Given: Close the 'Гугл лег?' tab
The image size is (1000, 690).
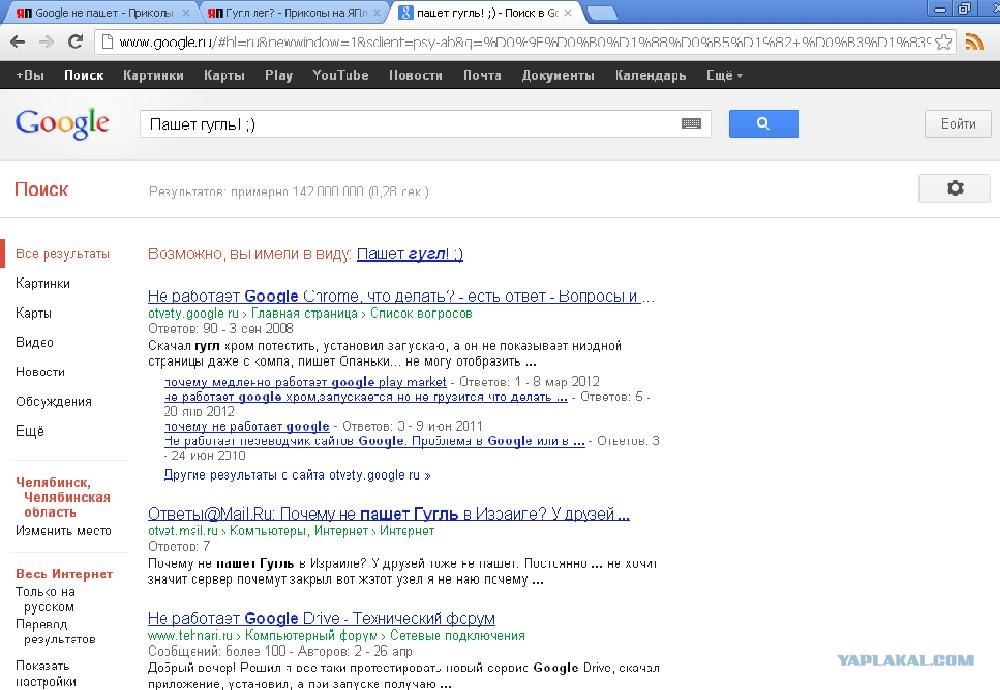Looking at the screenshot, I should click(x=377, y=13).
